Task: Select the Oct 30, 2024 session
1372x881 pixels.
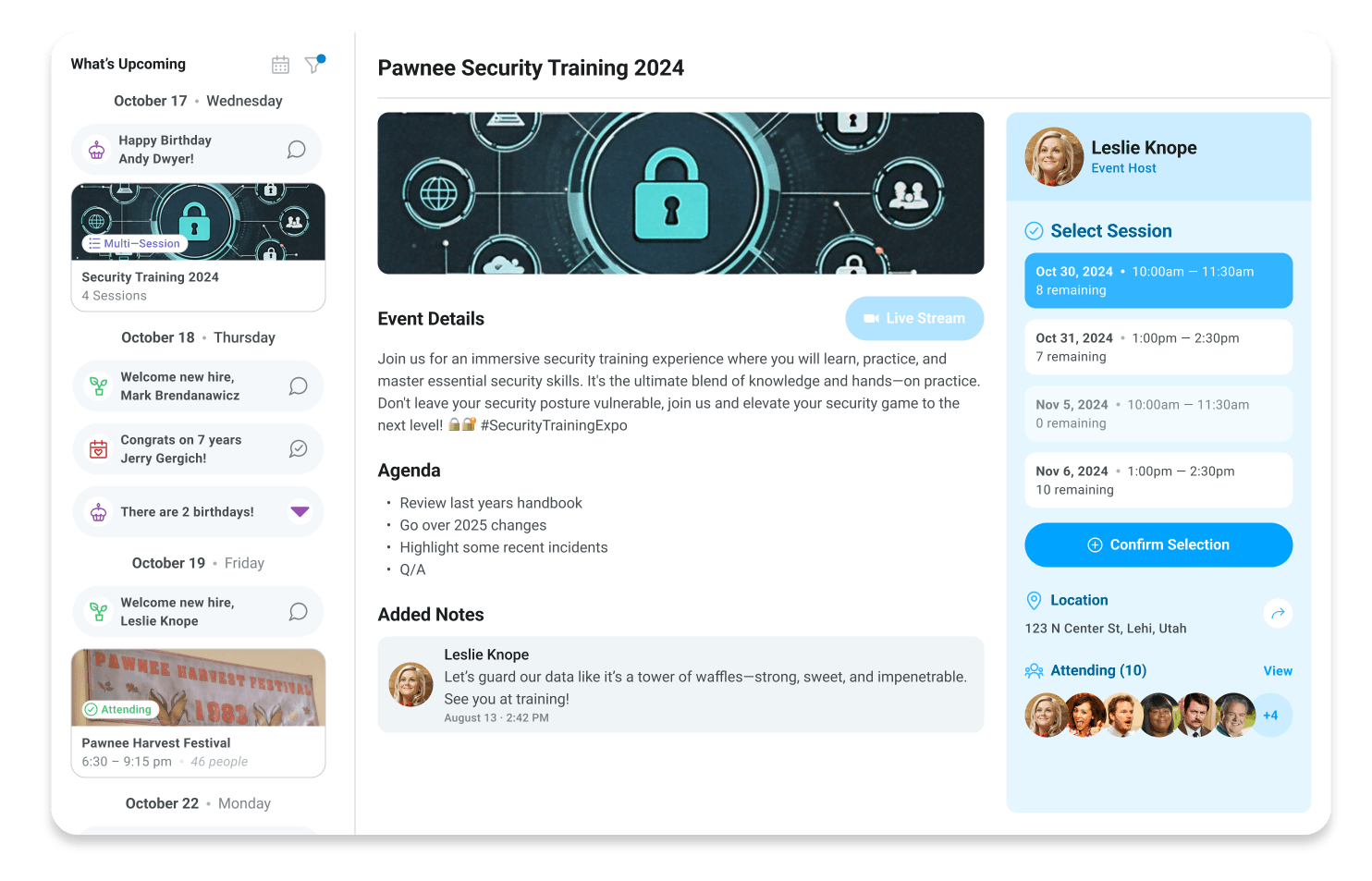Action: click(1158, 281)
